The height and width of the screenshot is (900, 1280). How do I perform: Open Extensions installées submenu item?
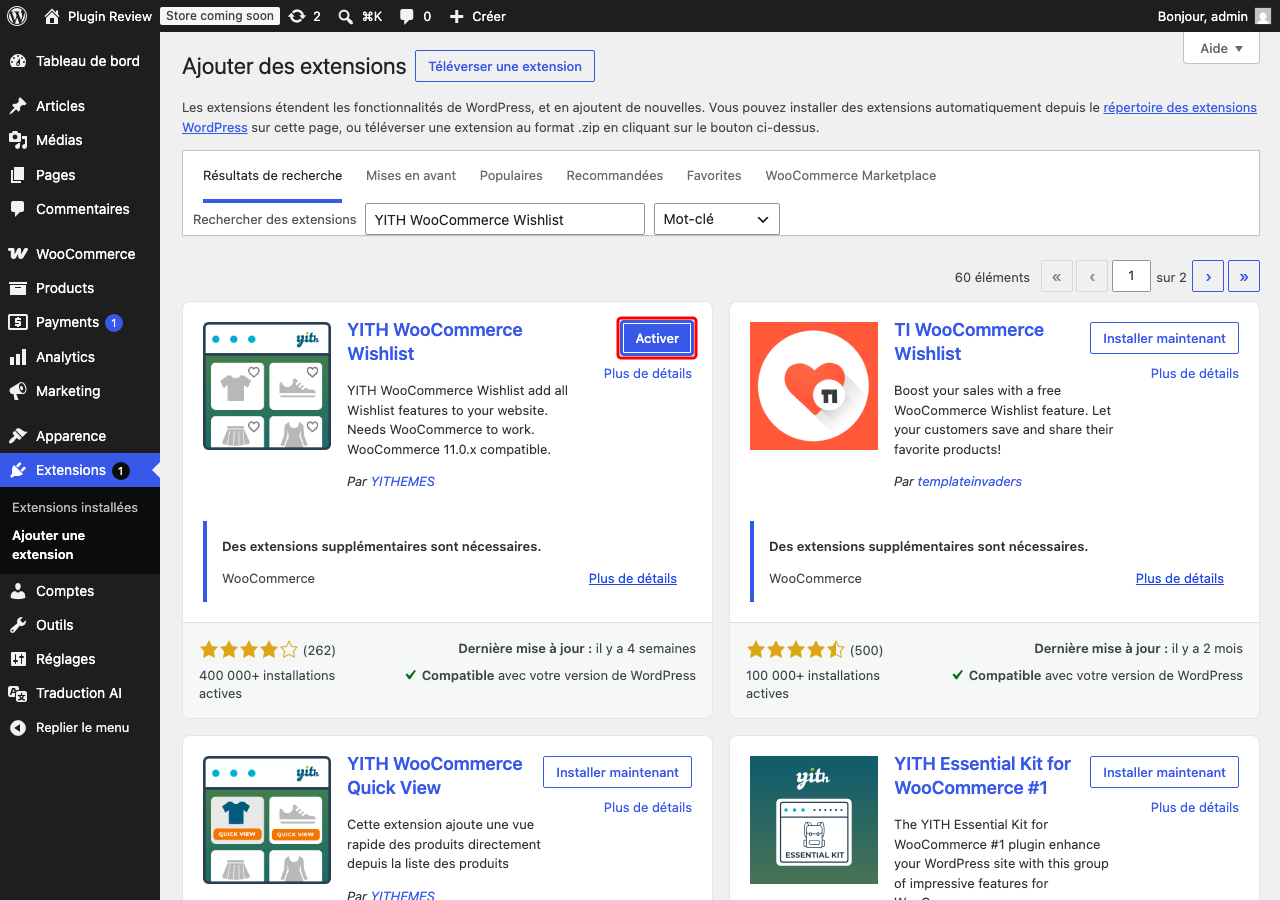click(x=75, y=507)
